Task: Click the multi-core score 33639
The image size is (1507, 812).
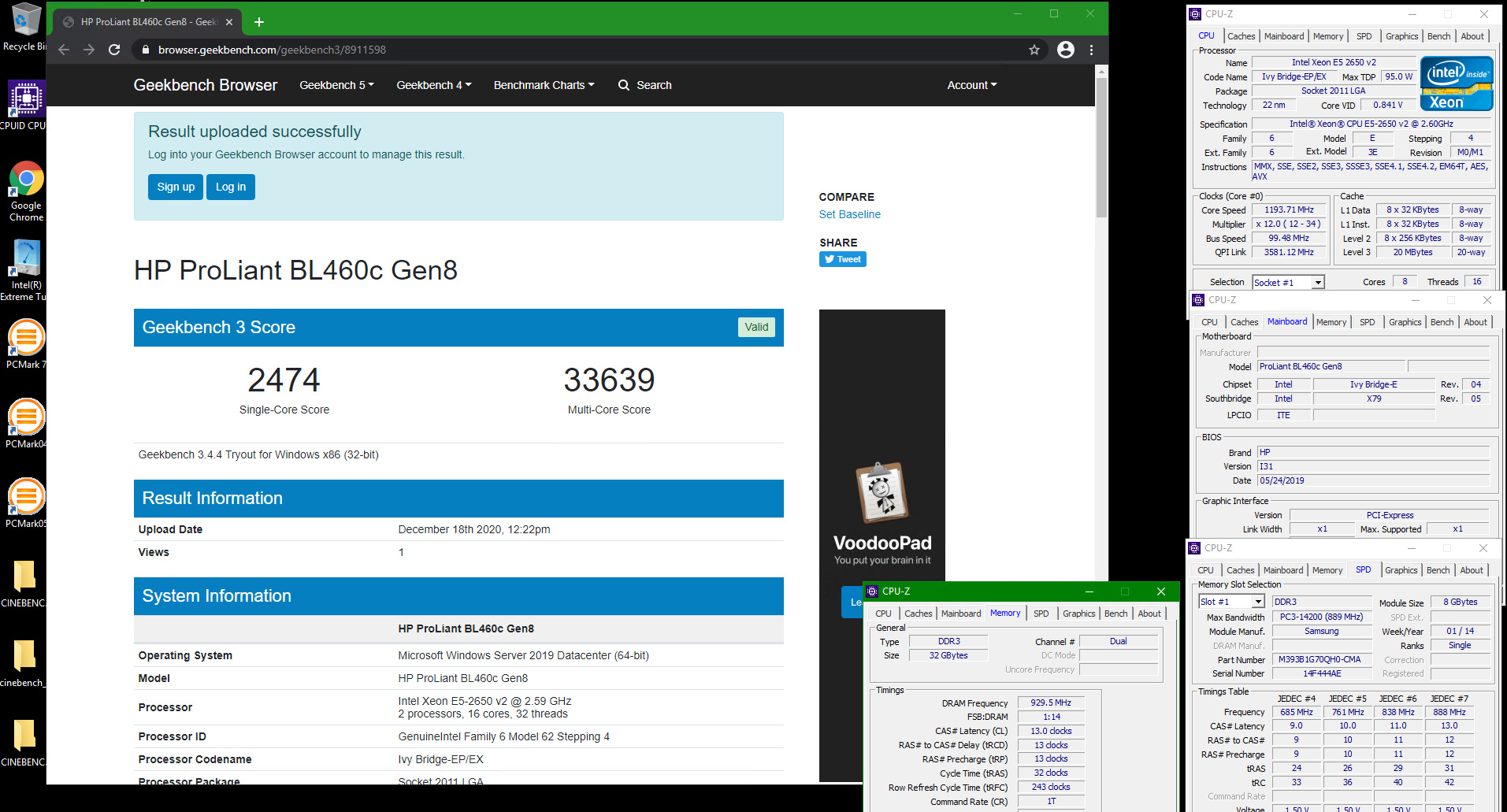Action: 609,380
